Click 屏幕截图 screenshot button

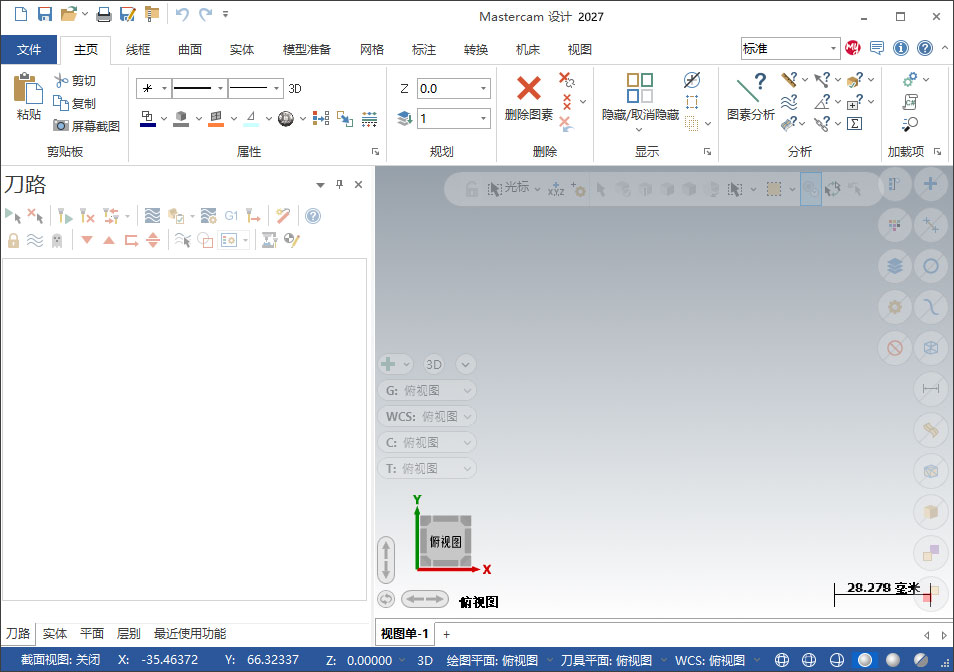click(86, 126)
